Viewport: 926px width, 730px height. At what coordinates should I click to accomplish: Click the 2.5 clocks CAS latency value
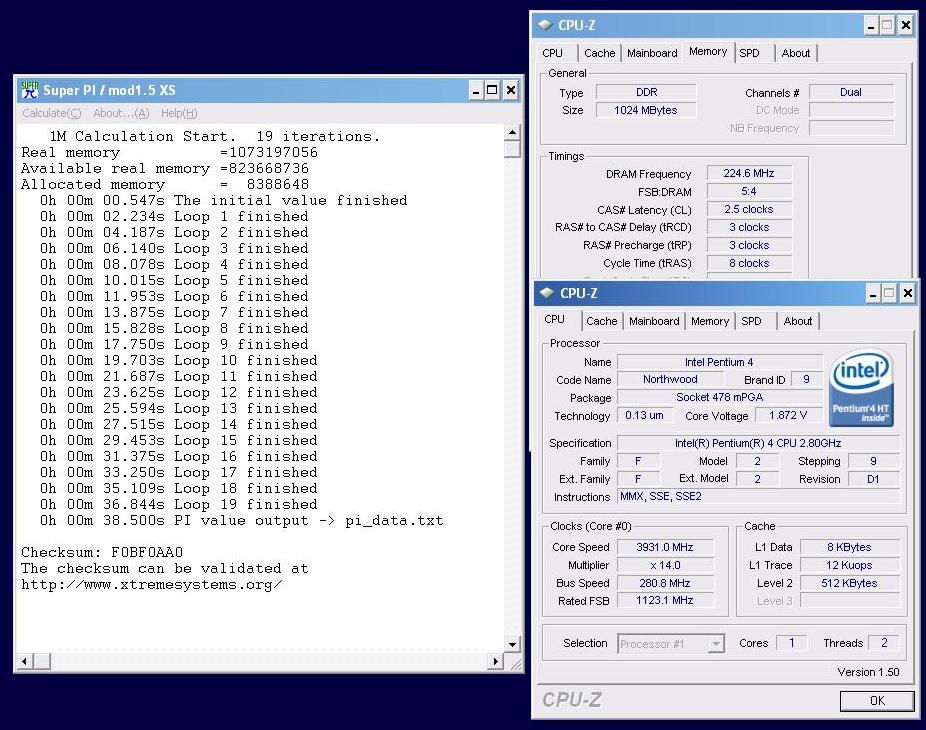click(749, 210)
